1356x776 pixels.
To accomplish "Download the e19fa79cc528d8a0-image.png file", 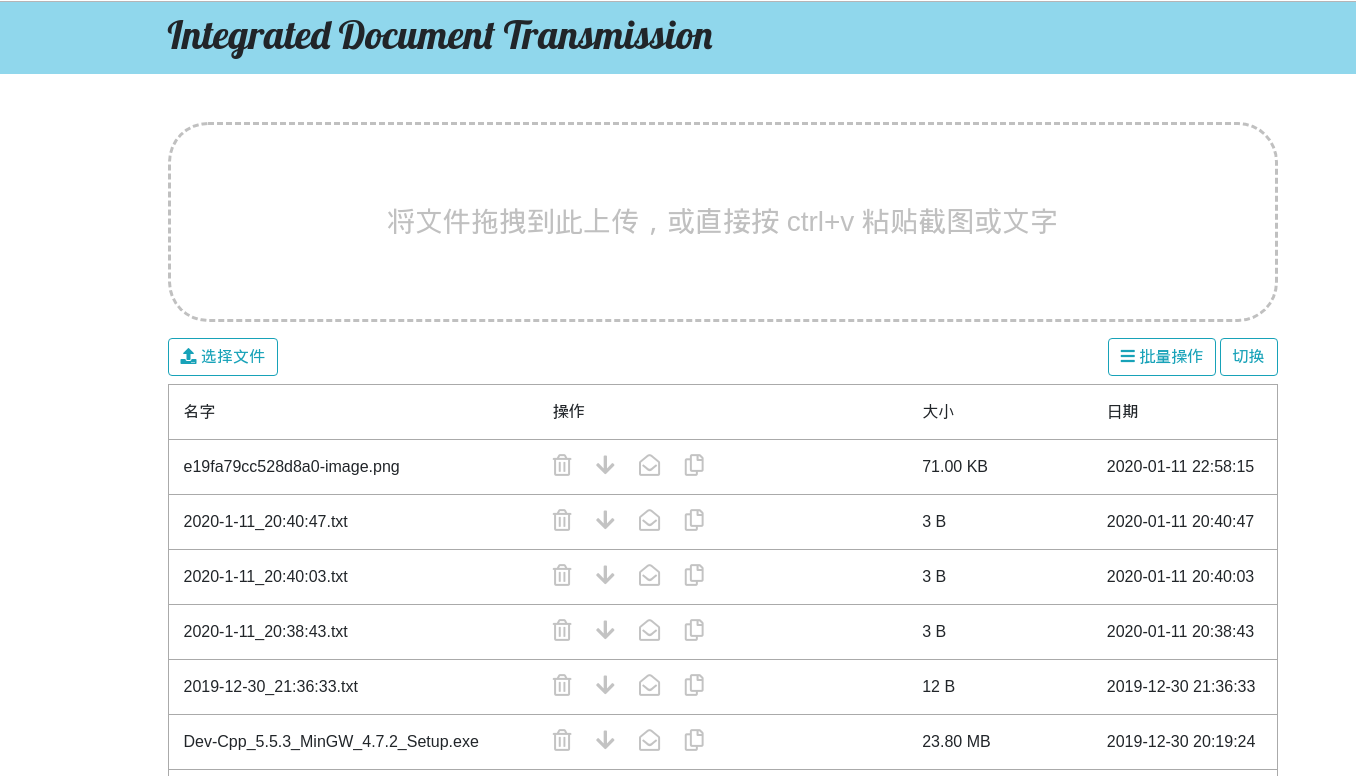I will (605, 466).
